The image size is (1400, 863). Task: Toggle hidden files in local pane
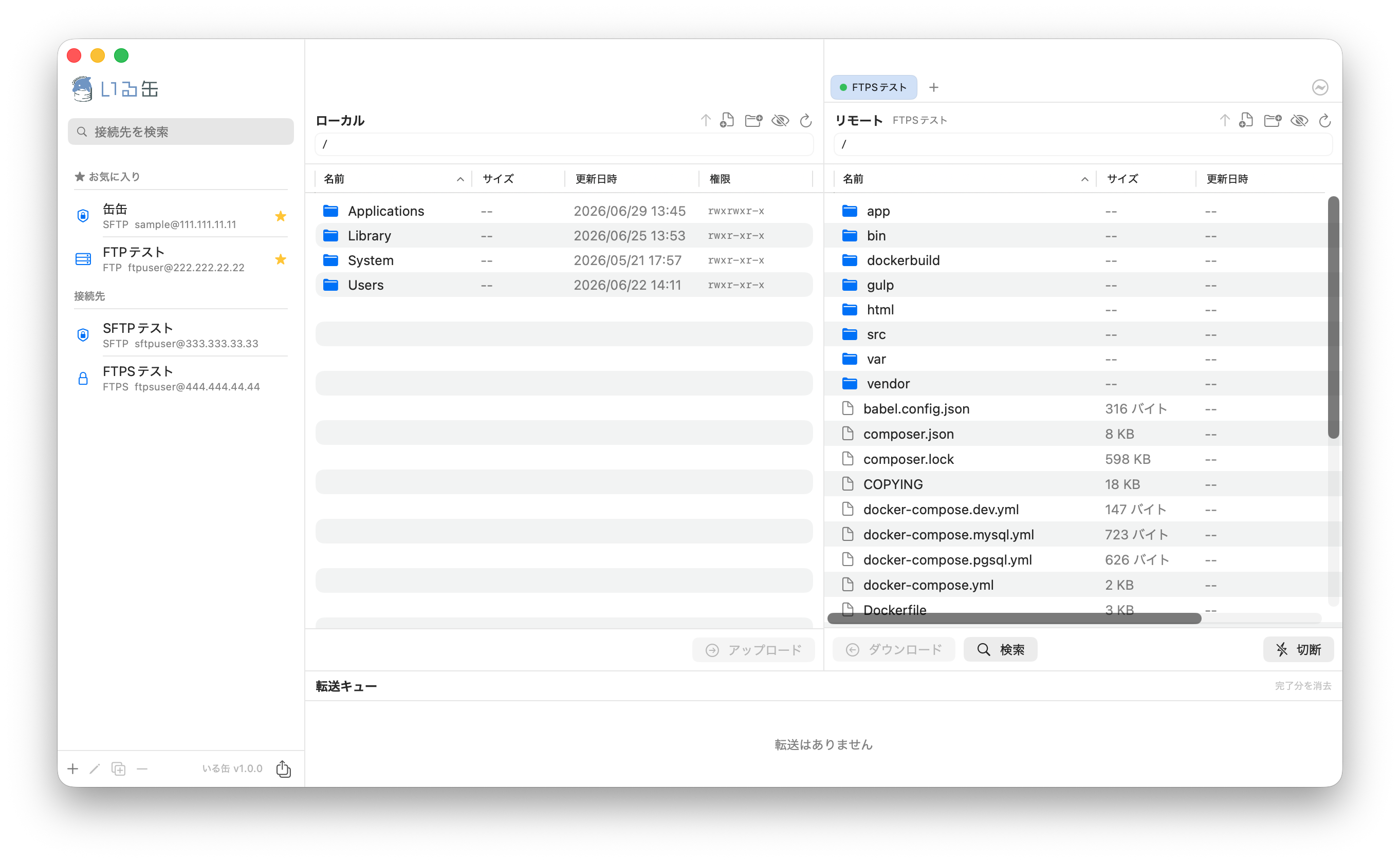[x=781, y=120]
